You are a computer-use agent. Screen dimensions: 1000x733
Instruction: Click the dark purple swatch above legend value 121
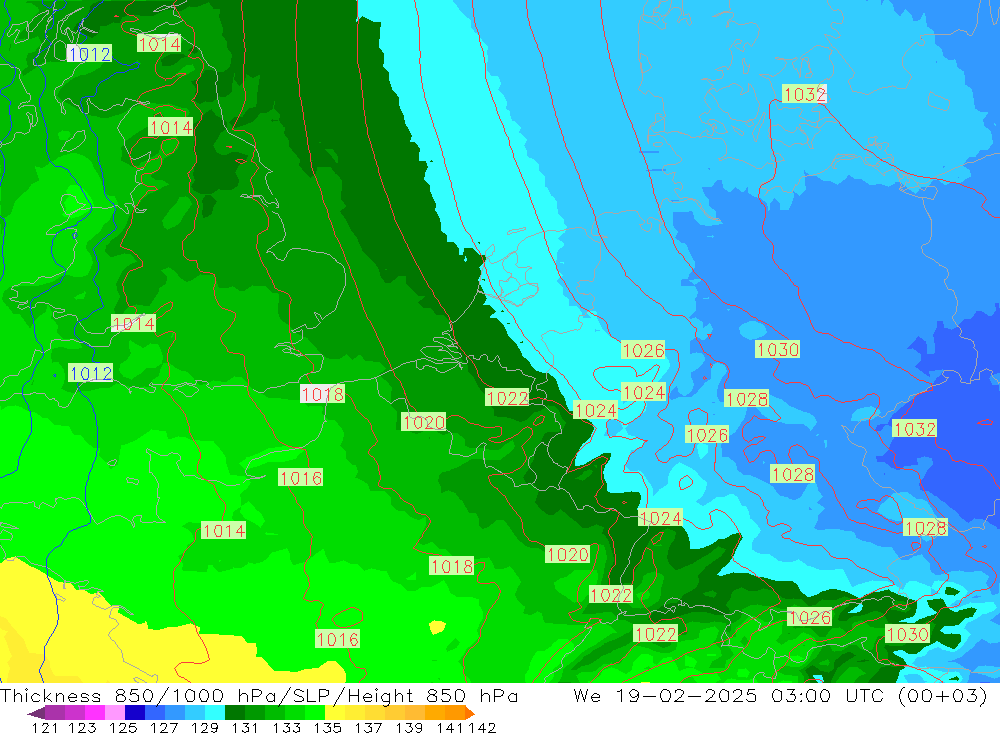55,713
